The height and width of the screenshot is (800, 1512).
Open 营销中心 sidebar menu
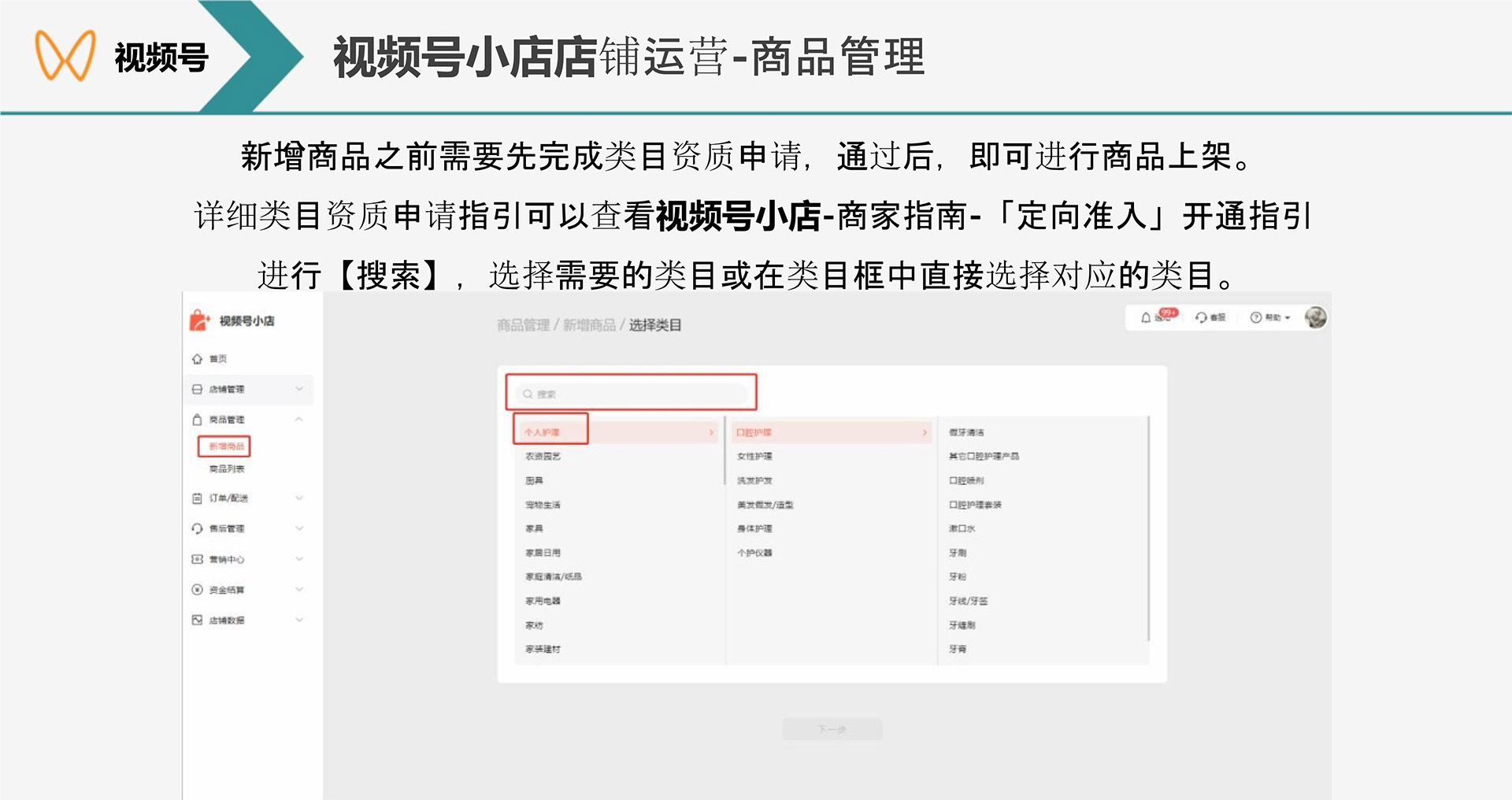point(227,559)
